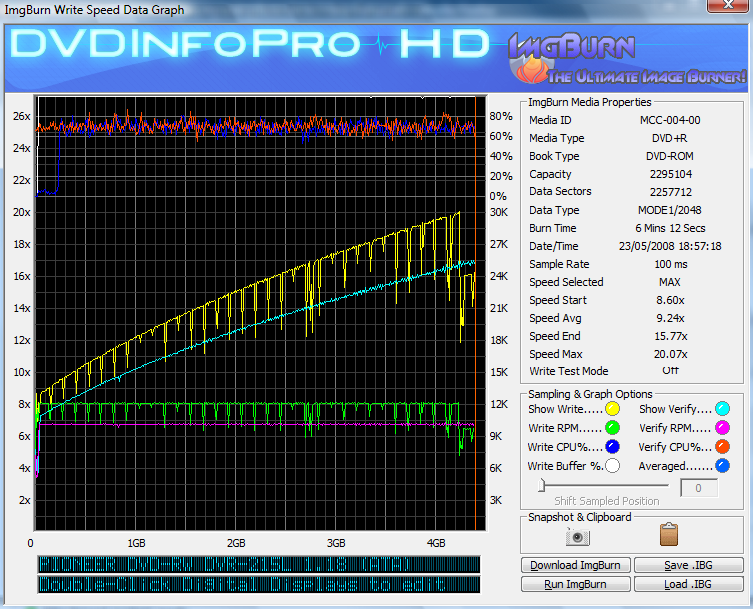Click the Speed Max value 20.07x
This screenshot has height=609, width=753.
pos(671,354)
